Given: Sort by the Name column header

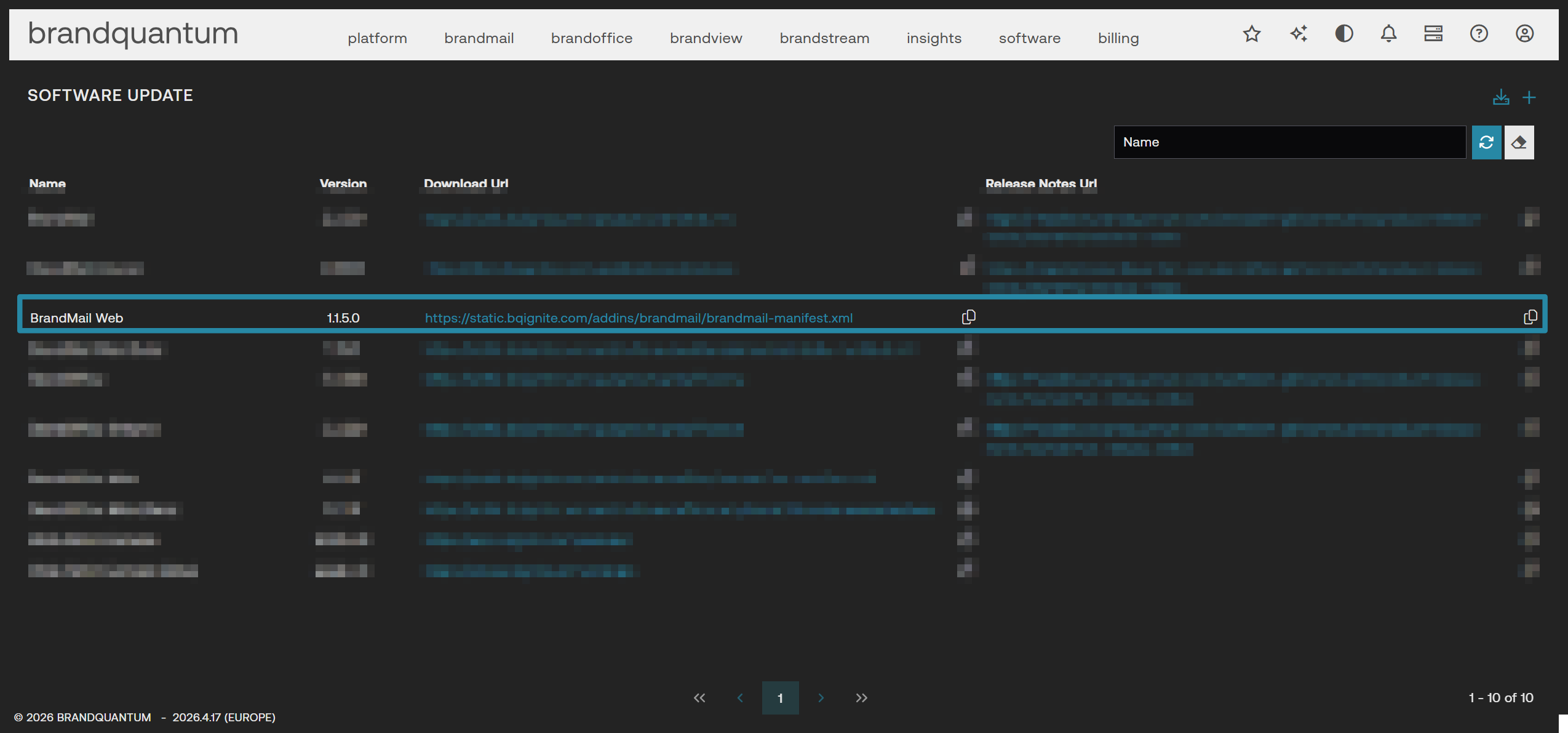Looking at the screenshot, I should pos(47,183).
